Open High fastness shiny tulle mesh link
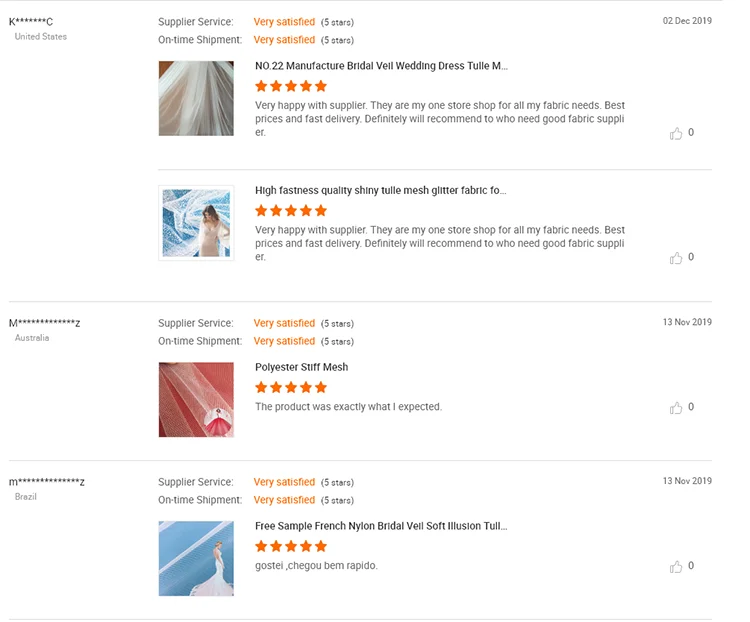This screenshot has width=750, height=622. [x=380, y=190]
